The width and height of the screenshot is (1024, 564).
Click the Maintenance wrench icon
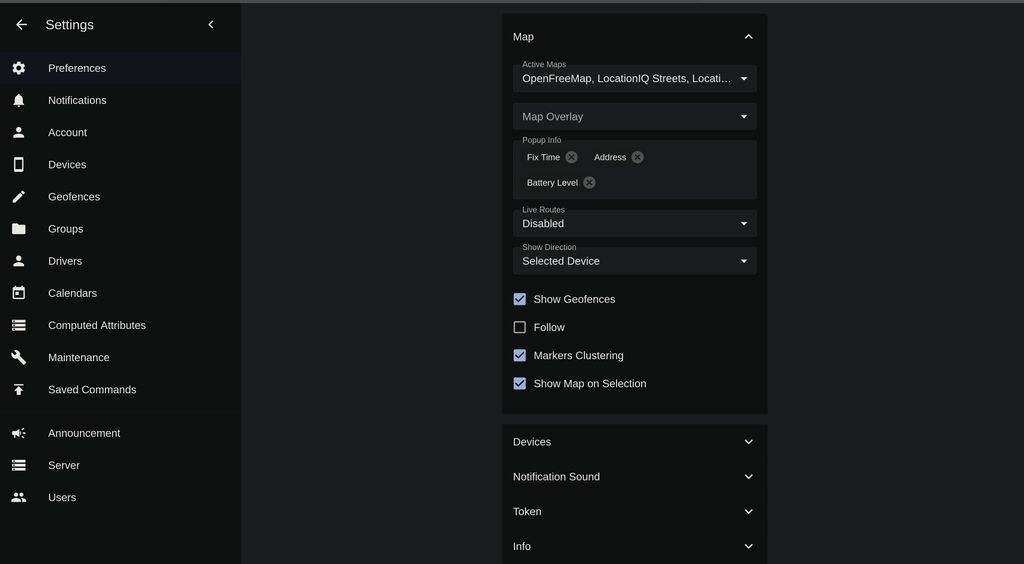point(19,358)
